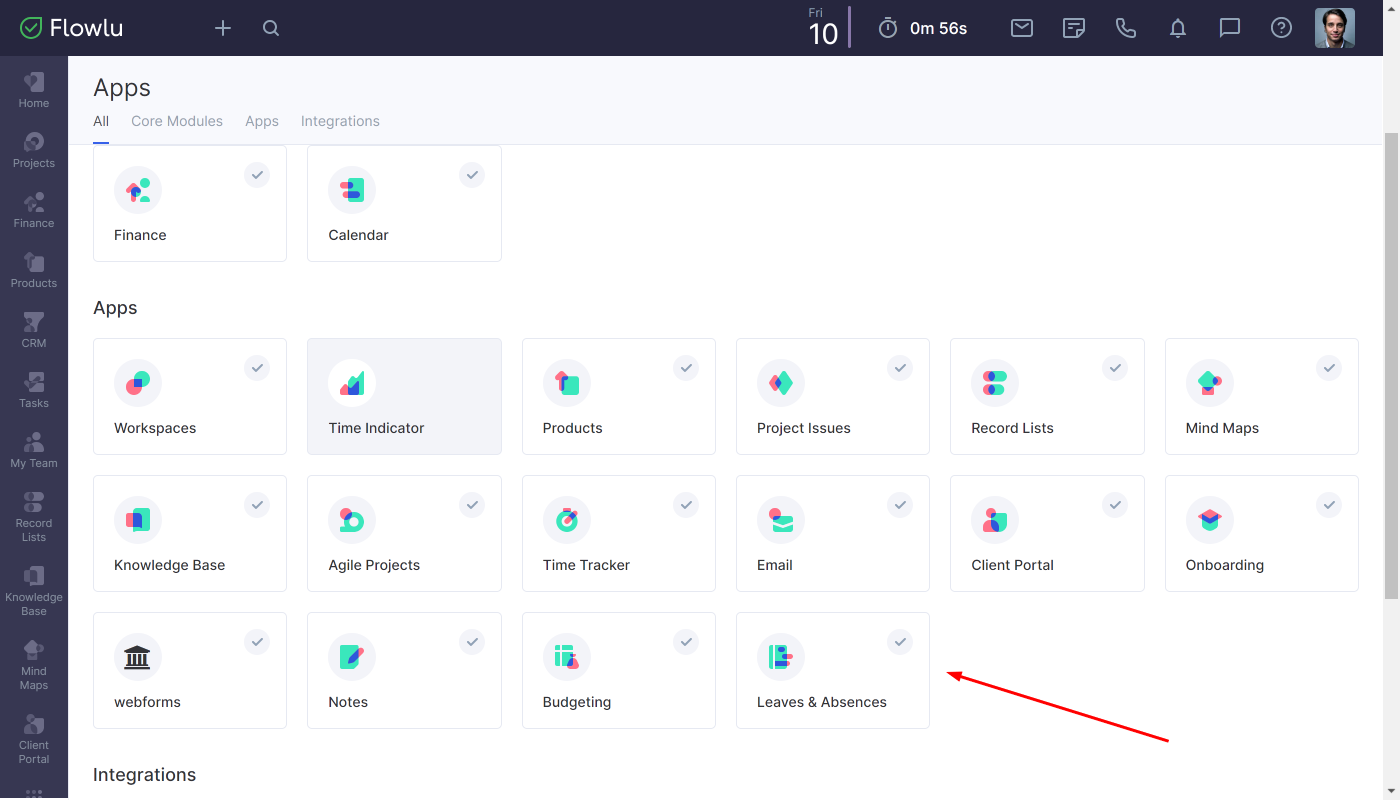Switch to the Apps tab

pos(262,121)
